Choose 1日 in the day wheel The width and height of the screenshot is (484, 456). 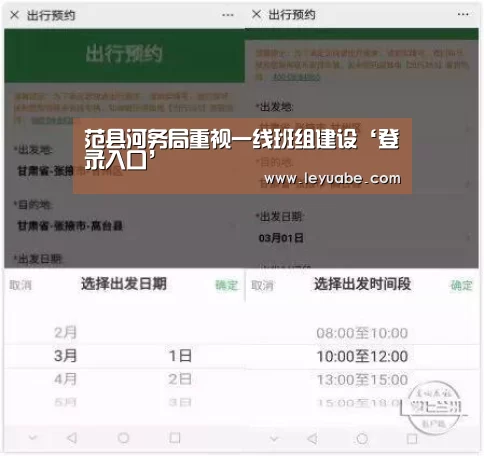[180, 356]
